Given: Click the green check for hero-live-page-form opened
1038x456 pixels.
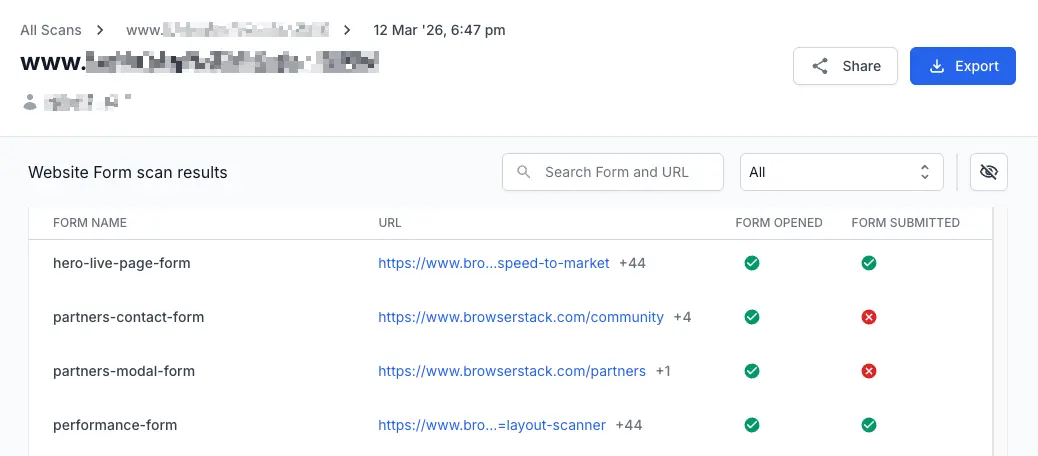Looking at the screenshot, I should pos(752,263).
